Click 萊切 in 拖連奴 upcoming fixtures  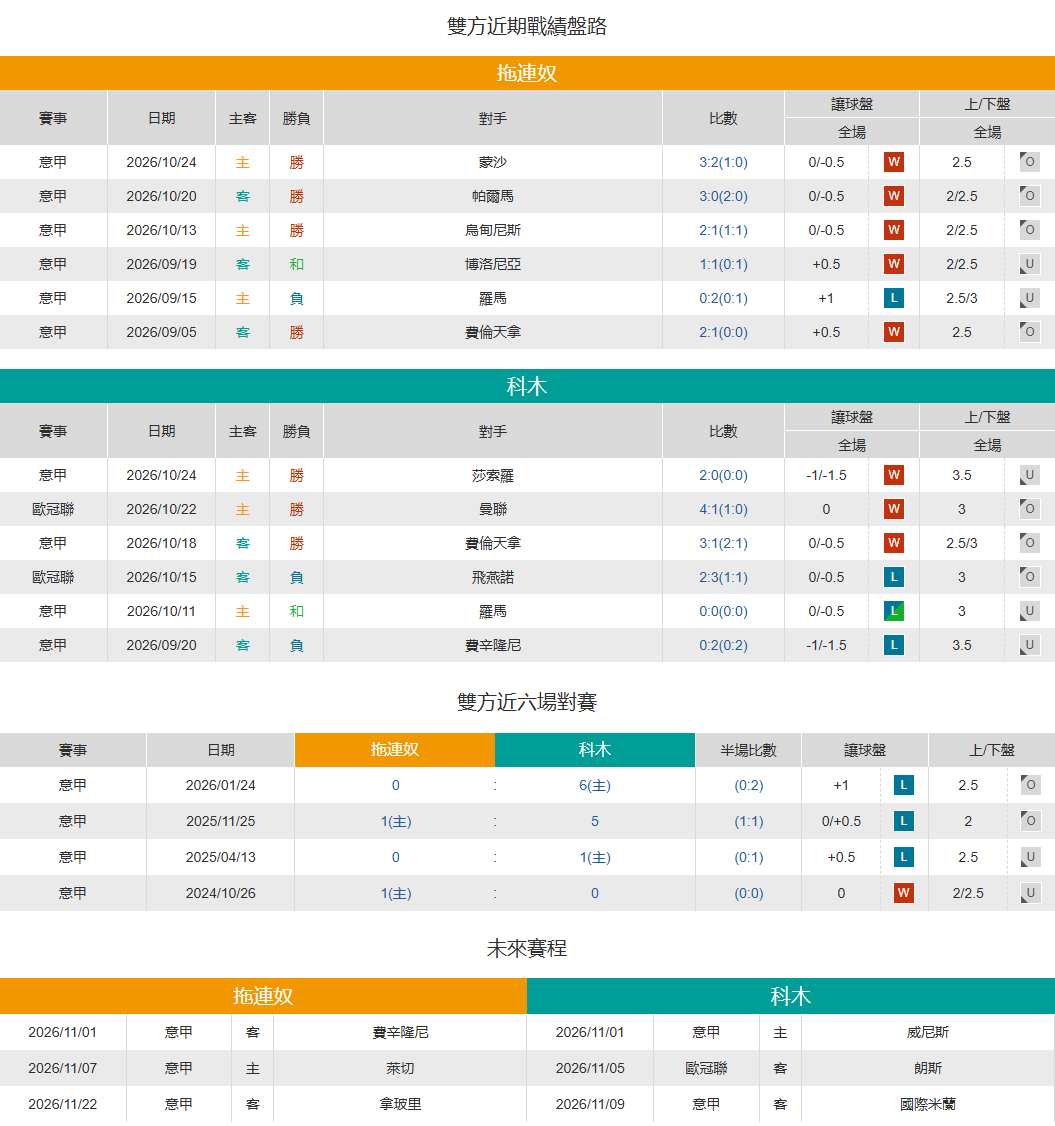point(400,1068)
